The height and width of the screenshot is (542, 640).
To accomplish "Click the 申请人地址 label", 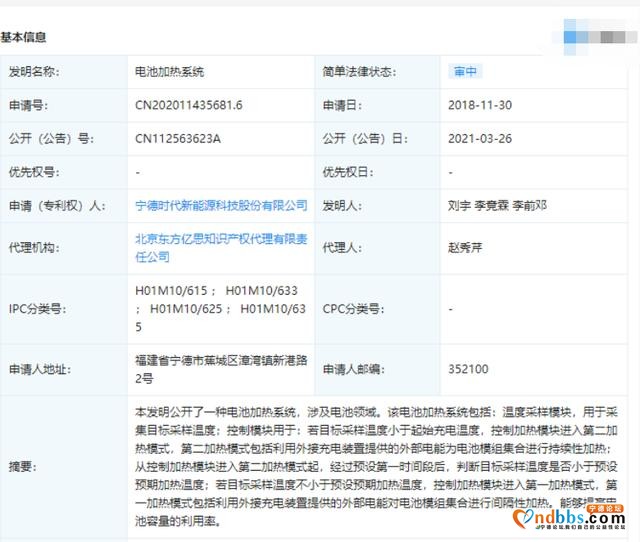I will (x=40, y=369).
